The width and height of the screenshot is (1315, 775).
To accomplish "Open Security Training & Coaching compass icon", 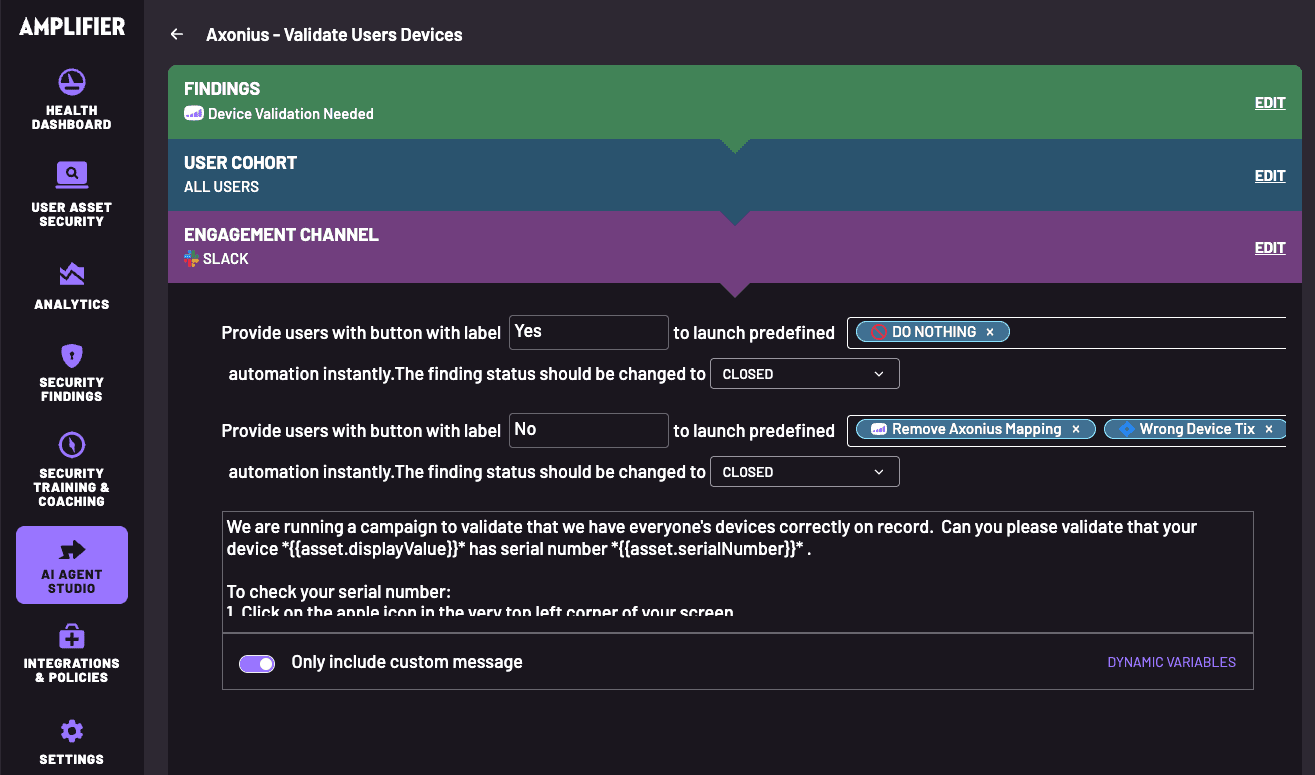I will pos(72,445).
